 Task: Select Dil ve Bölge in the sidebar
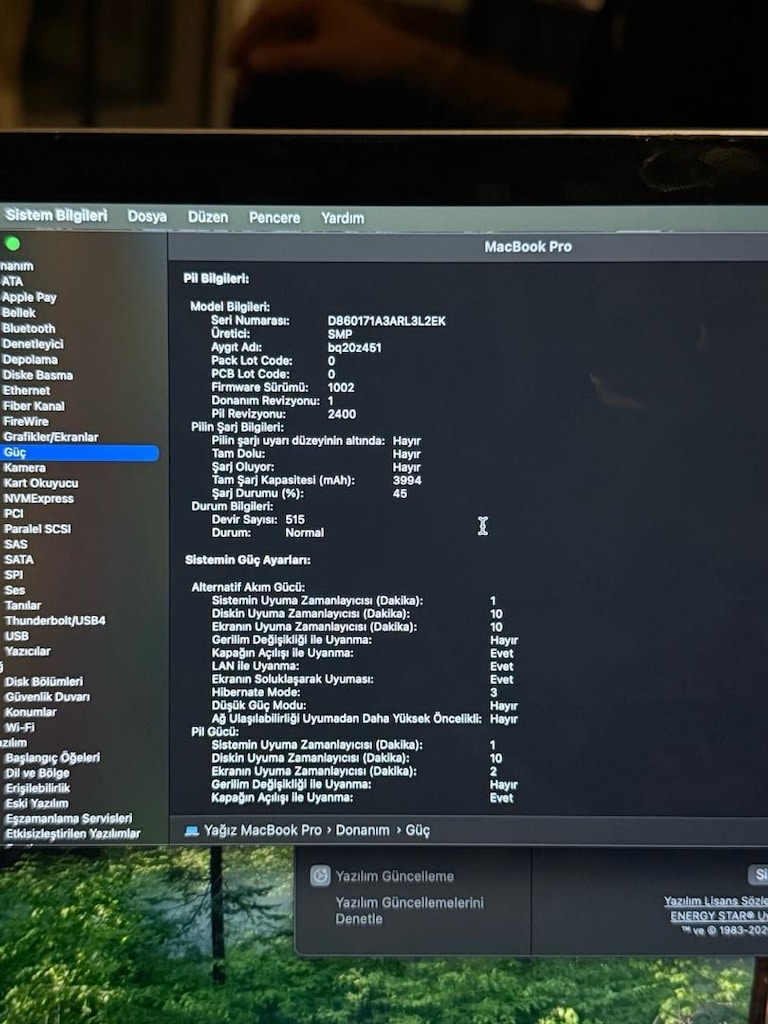(x=37, y=773)
